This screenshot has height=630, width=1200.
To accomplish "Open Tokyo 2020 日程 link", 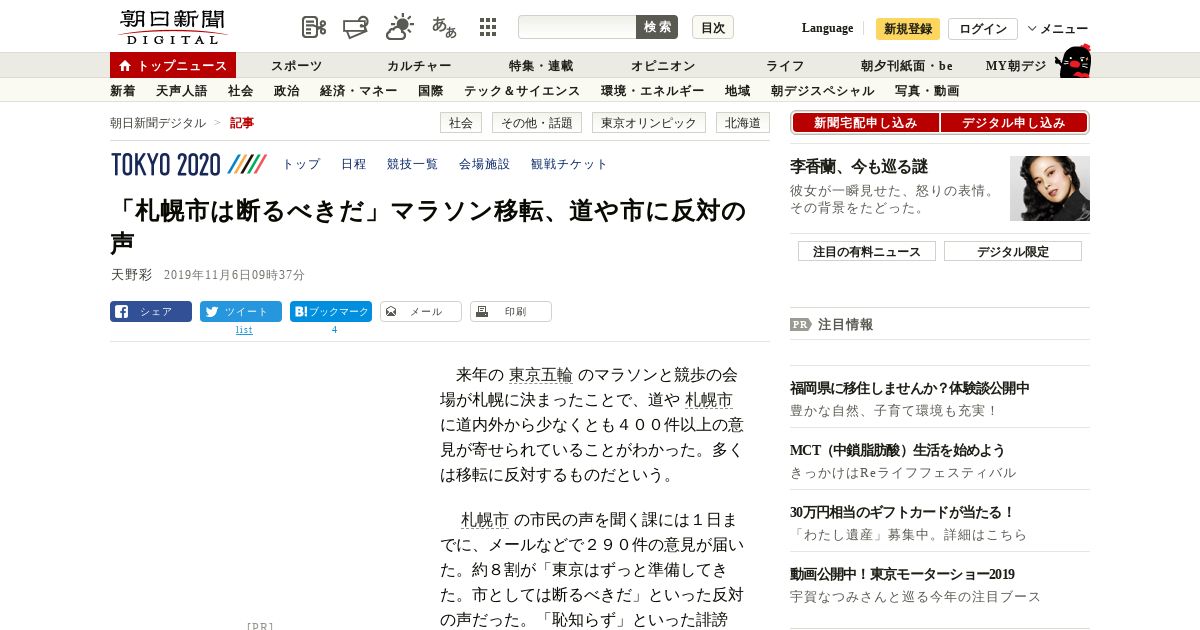I will pos(354,164).
